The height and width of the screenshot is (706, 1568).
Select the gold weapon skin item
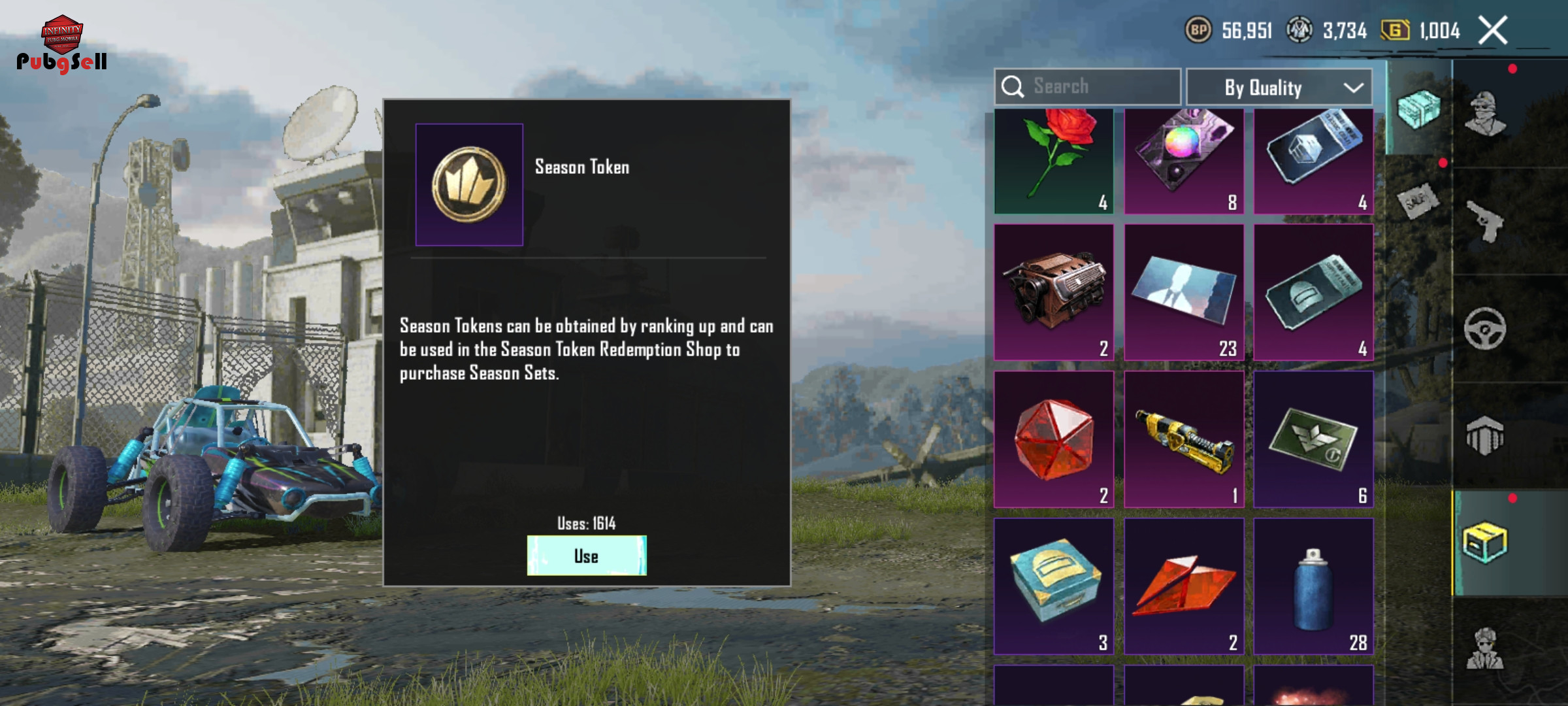(1184, 439)
